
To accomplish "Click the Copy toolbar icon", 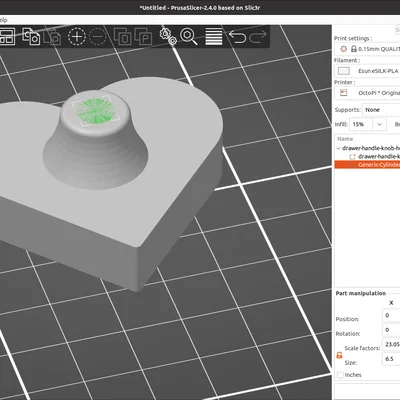I will point(31,36).
